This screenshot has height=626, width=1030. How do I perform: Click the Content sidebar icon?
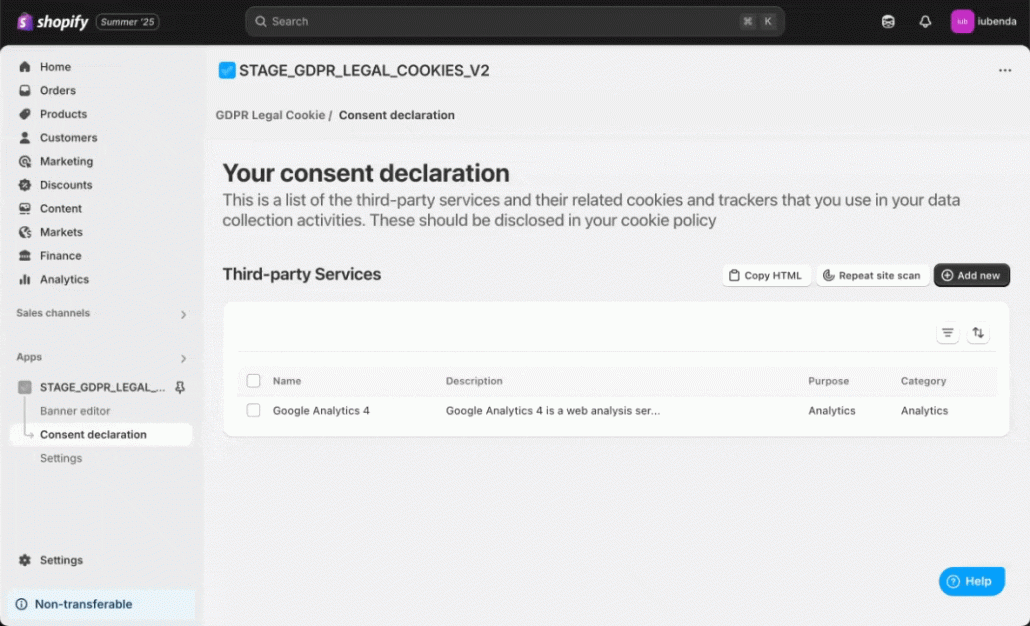25,208
